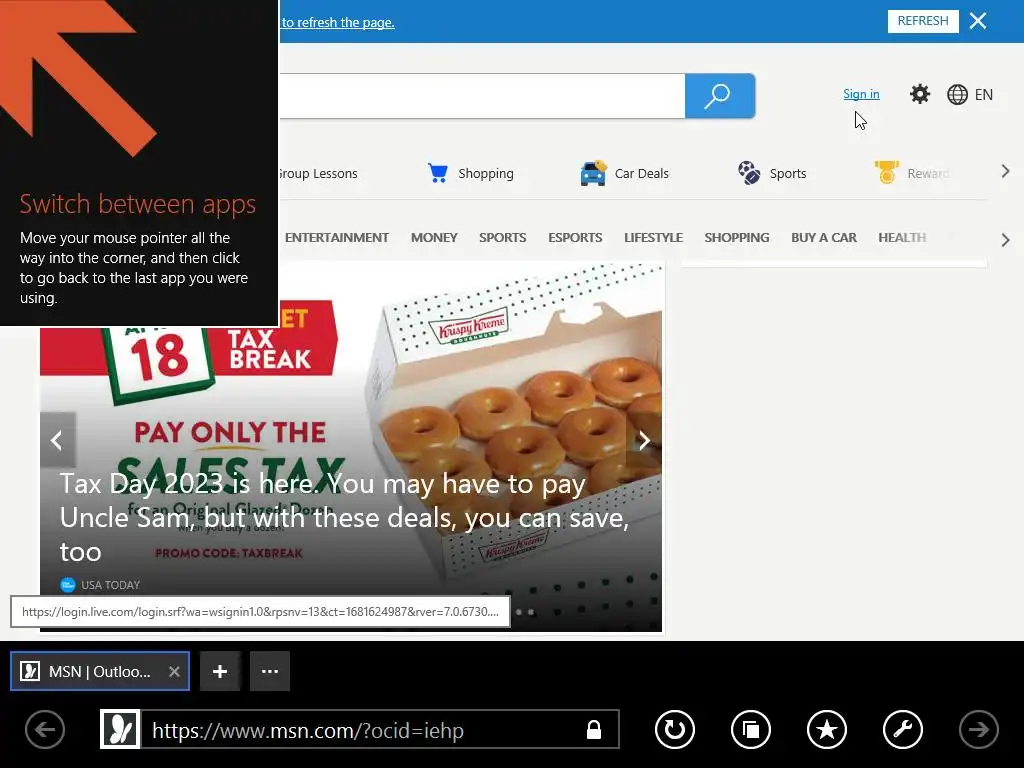Open the Shopping cart shortcut
The width and height of the screenshot is (1024, 768).
coord(471,173)
